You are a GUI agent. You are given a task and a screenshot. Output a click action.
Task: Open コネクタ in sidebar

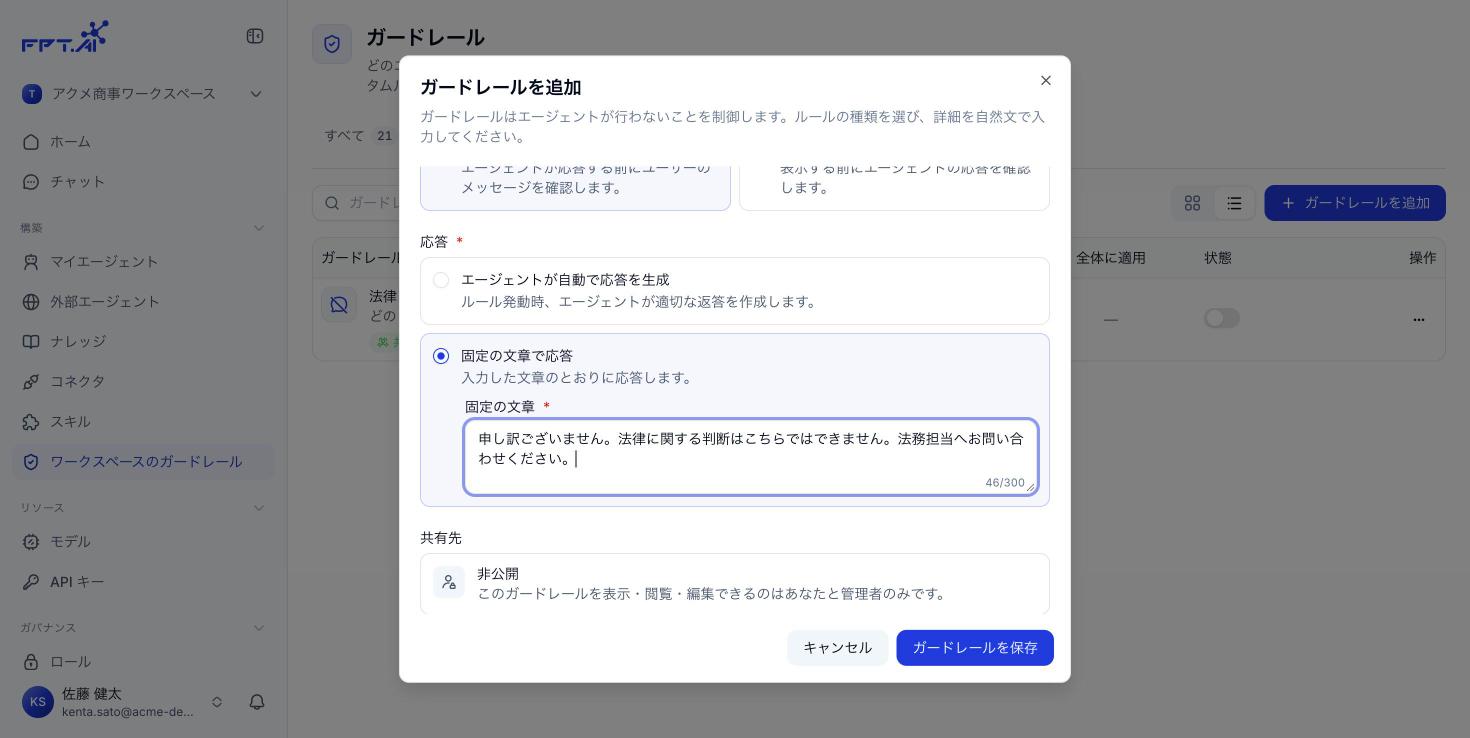pyautogui.click(x=144, y=382)
